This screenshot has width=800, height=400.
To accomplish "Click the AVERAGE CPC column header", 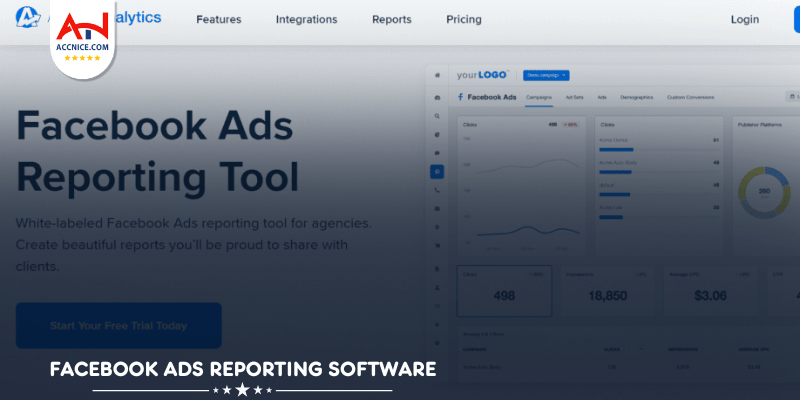I will [755, 349].
